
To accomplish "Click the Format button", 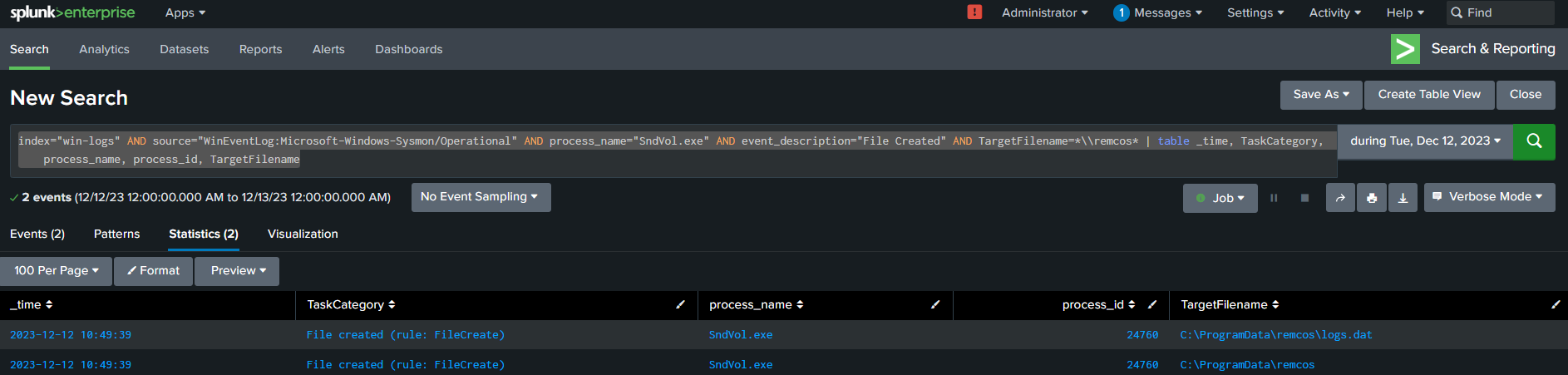I will coord(153,271).
